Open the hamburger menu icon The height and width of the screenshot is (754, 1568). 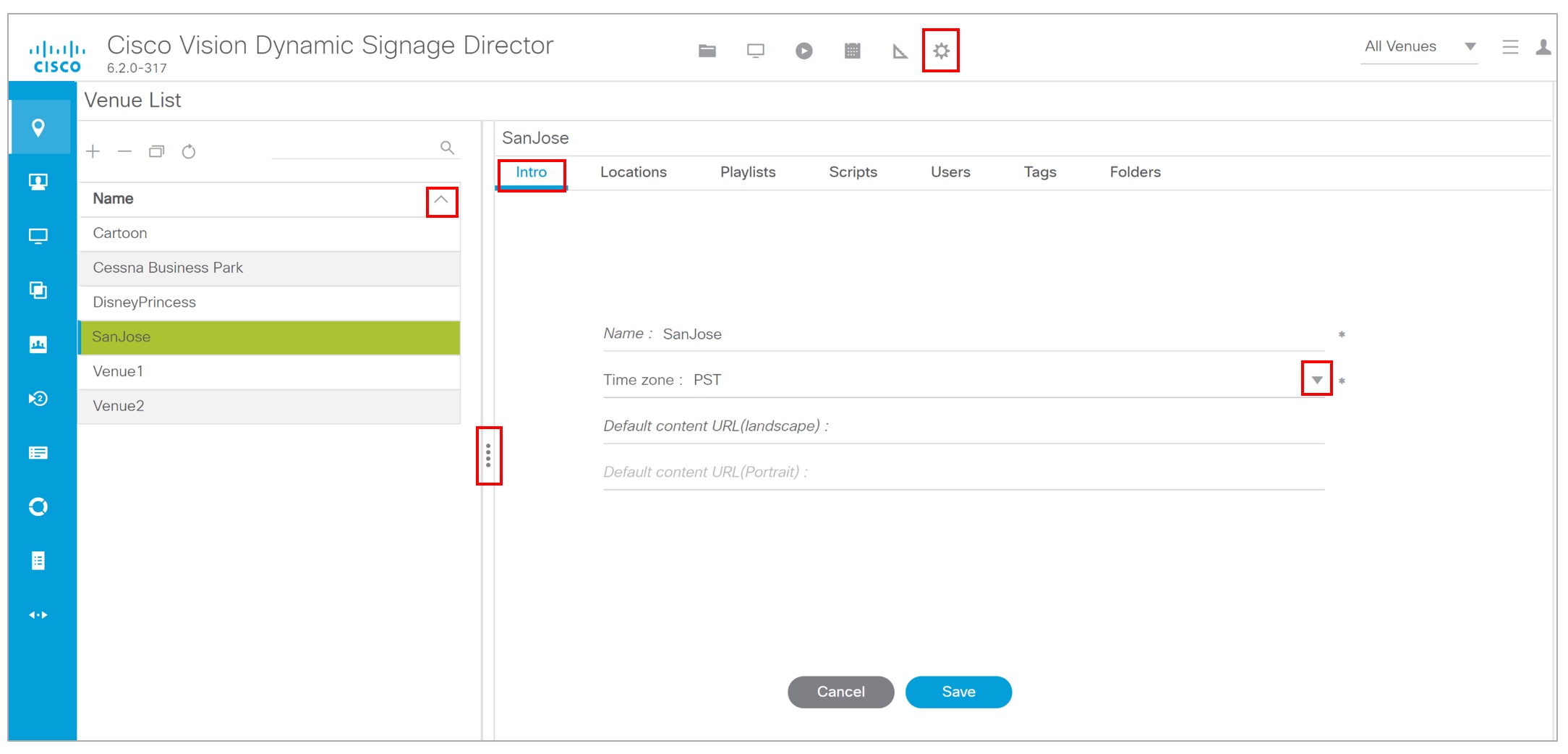pyautogui.click(x=1510, y=47)
